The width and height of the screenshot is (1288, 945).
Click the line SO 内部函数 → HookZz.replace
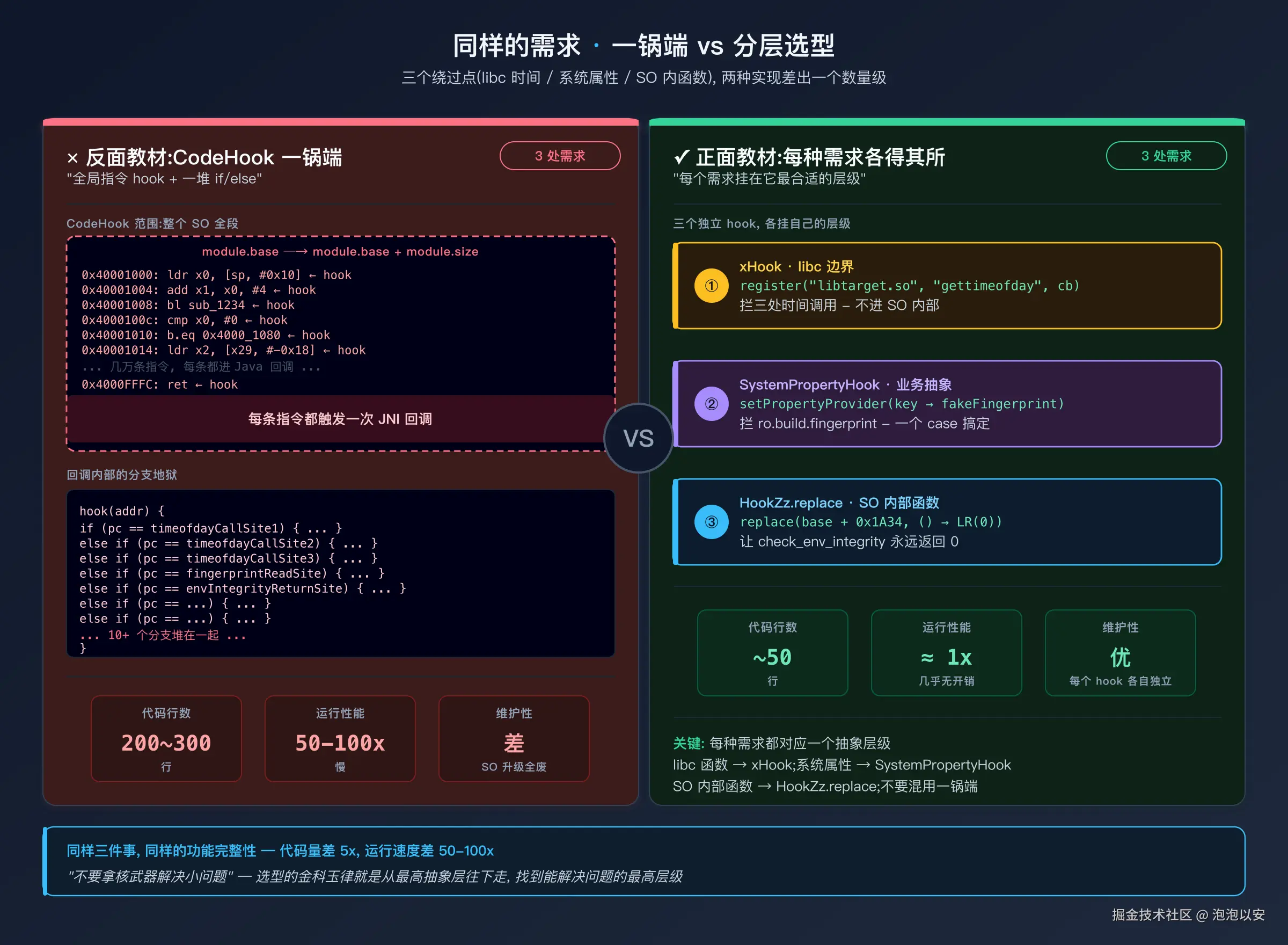(825, 787)
